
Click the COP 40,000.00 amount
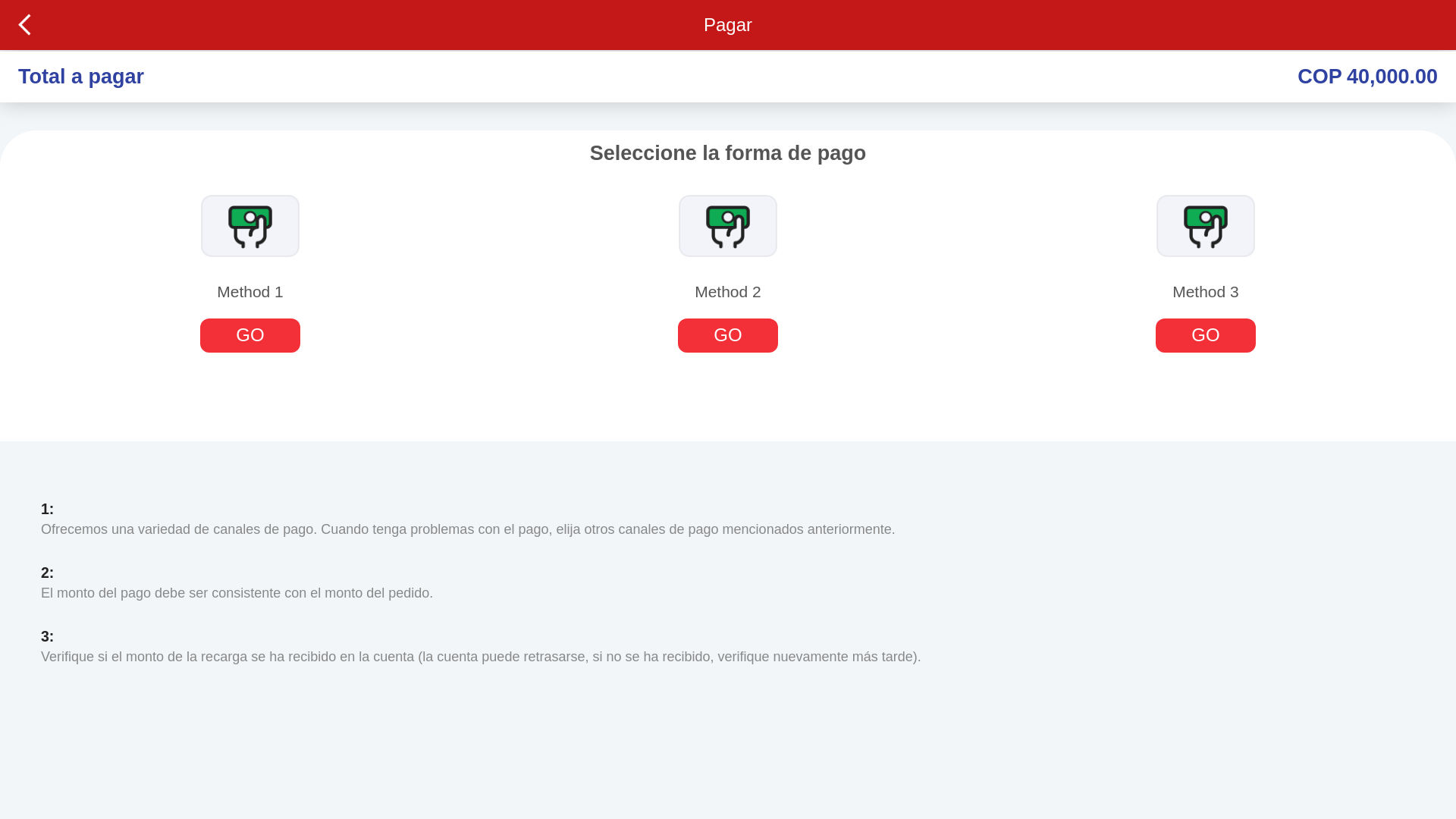(x=1367, y=77)
